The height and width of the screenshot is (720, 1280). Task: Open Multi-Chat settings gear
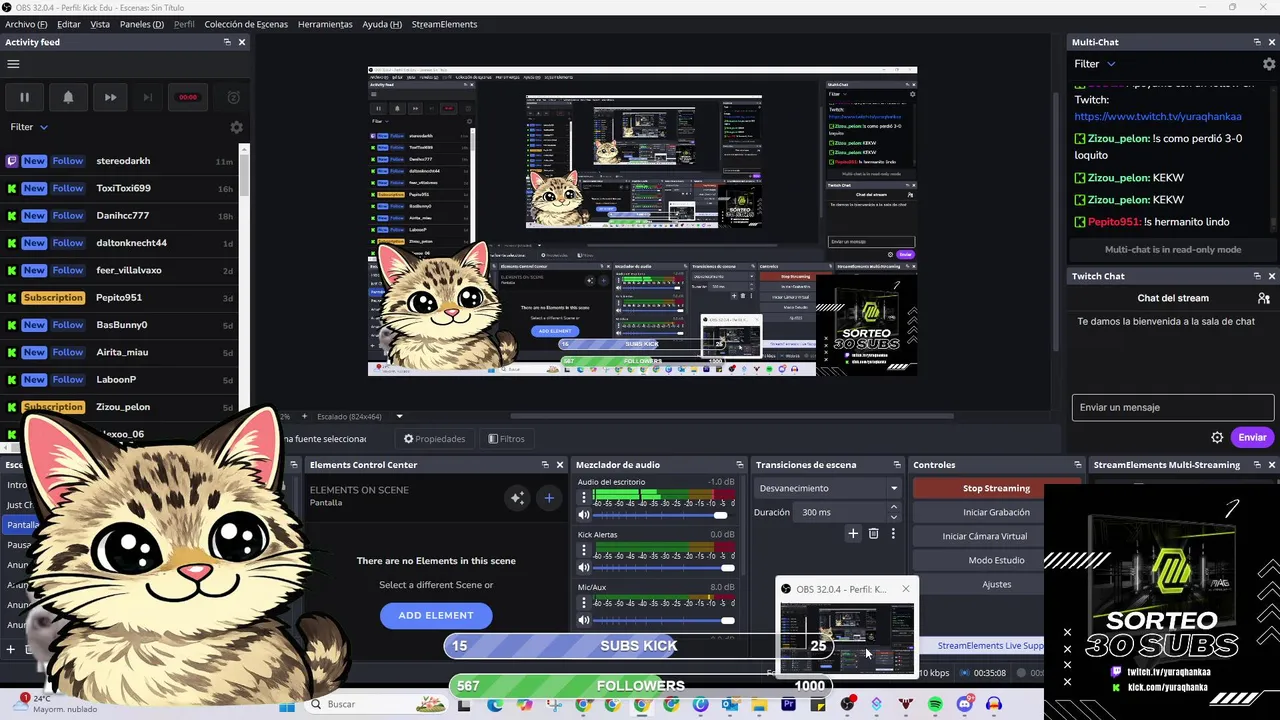point(1269,64)
